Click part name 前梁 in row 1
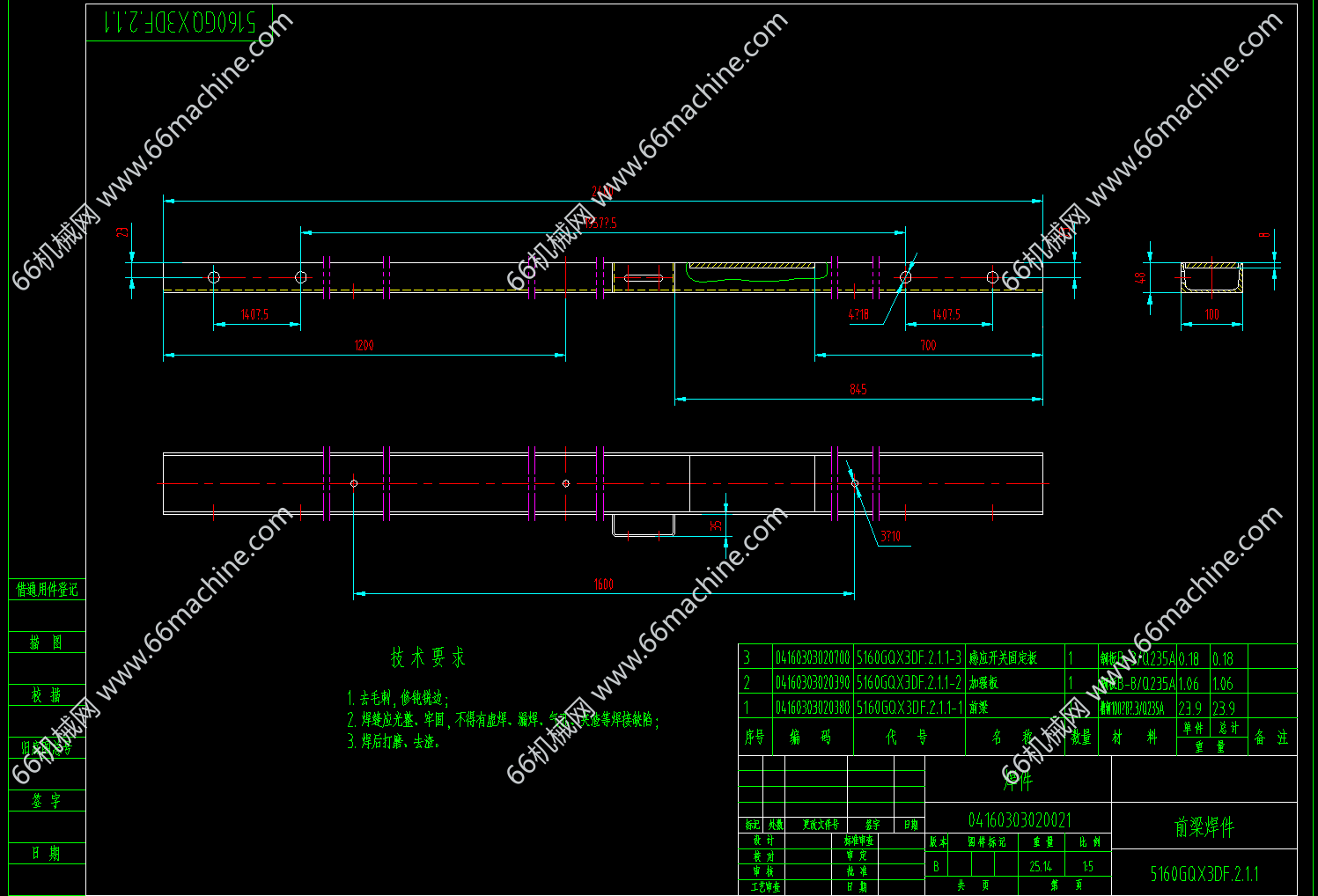 [978, 708]
